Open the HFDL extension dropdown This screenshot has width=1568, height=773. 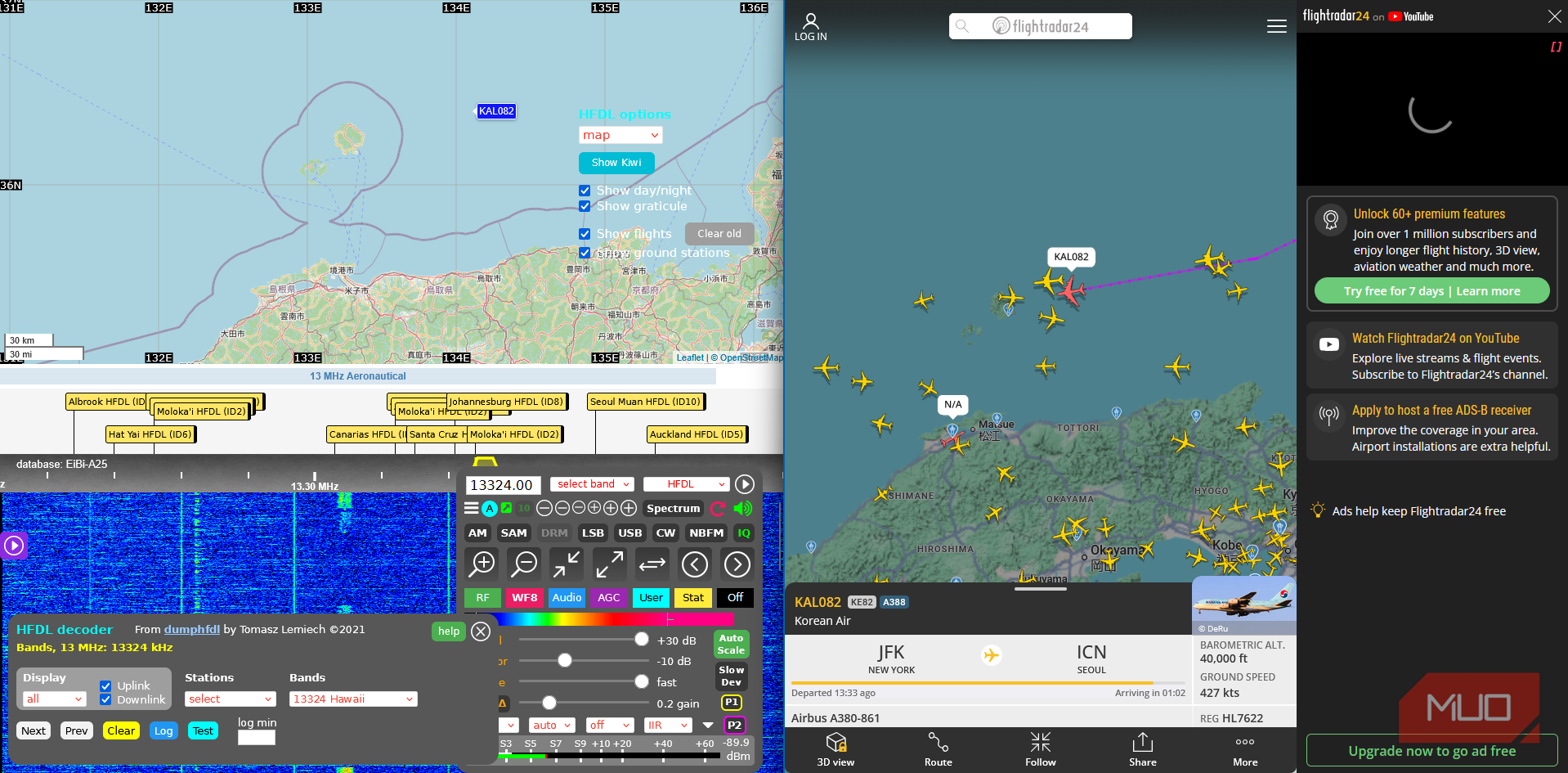click(686, 484)
